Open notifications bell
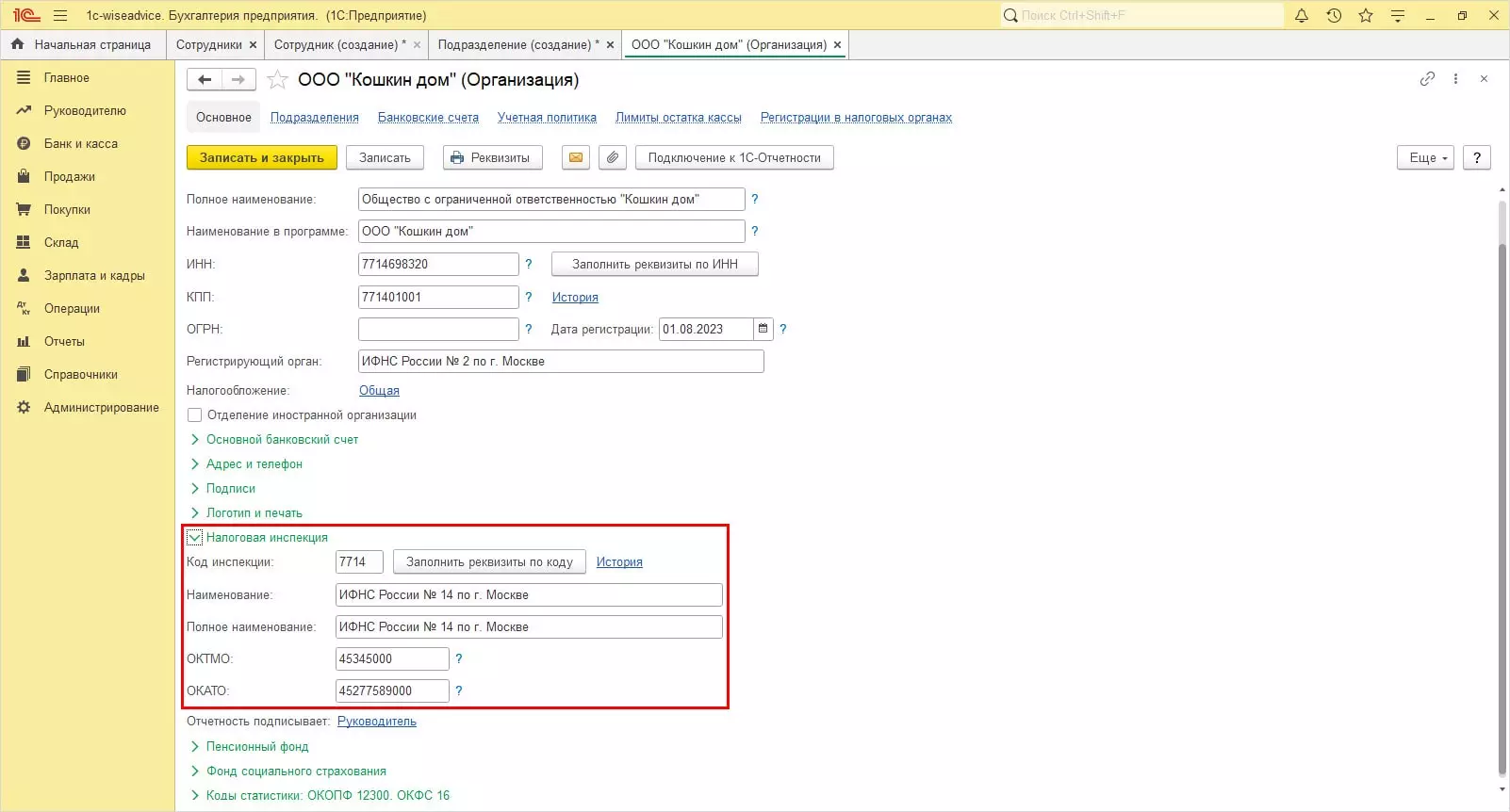Screen dimensions: 1510x812 point(1302,15)
